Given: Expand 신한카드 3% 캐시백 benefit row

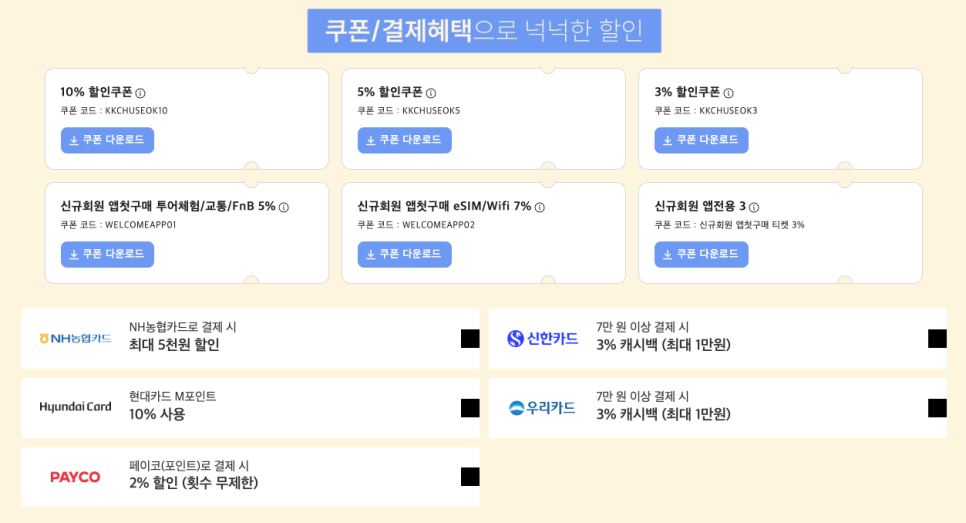Looking at the screenshot, I should pos(937,338).
